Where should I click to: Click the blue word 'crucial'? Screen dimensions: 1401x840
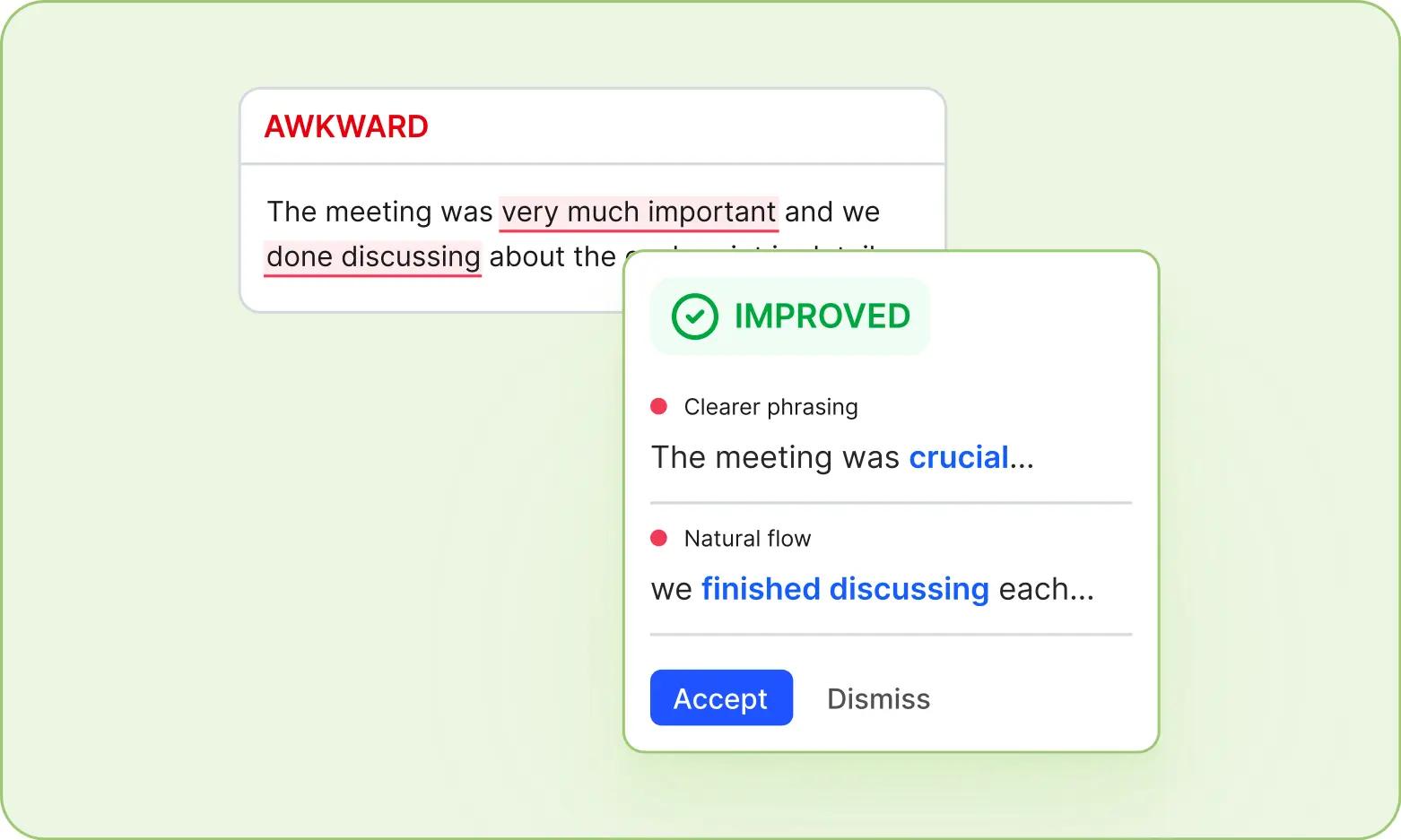959,457
